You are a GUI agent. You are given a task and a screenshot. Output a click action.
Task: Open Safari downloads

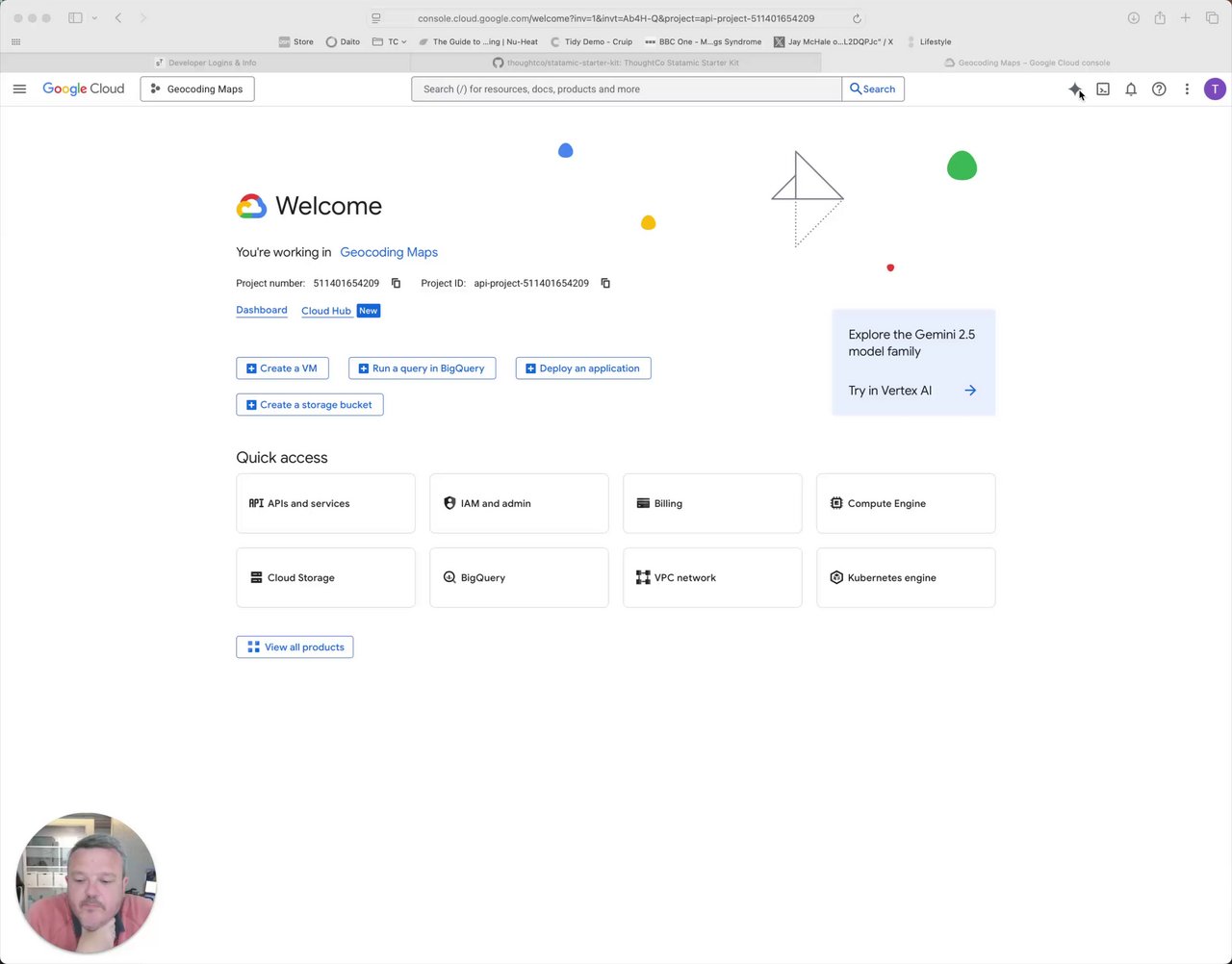[1134, 17]
